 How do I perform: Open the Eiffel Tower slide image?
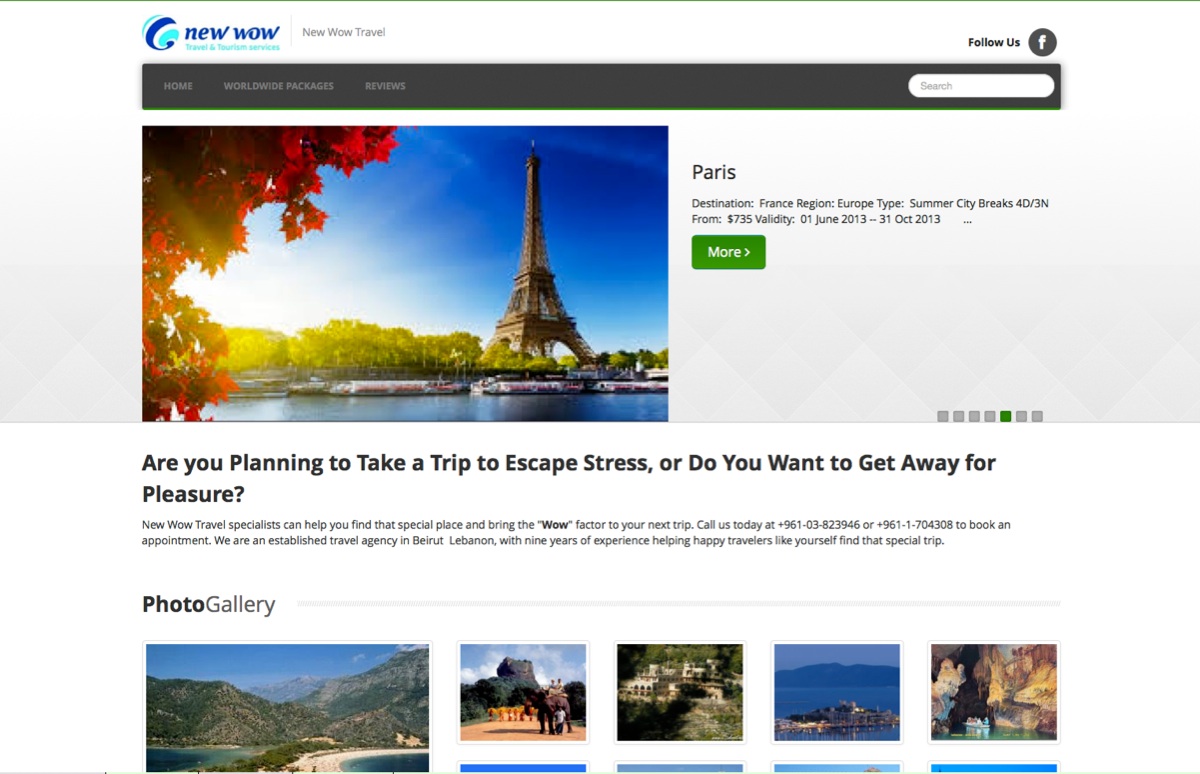(405, 274)
